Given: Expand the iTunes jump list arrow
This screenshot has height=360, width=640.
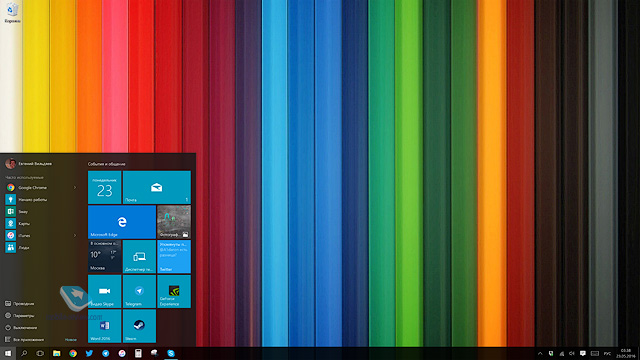Looking at the screenshot, I should (75, 236).
